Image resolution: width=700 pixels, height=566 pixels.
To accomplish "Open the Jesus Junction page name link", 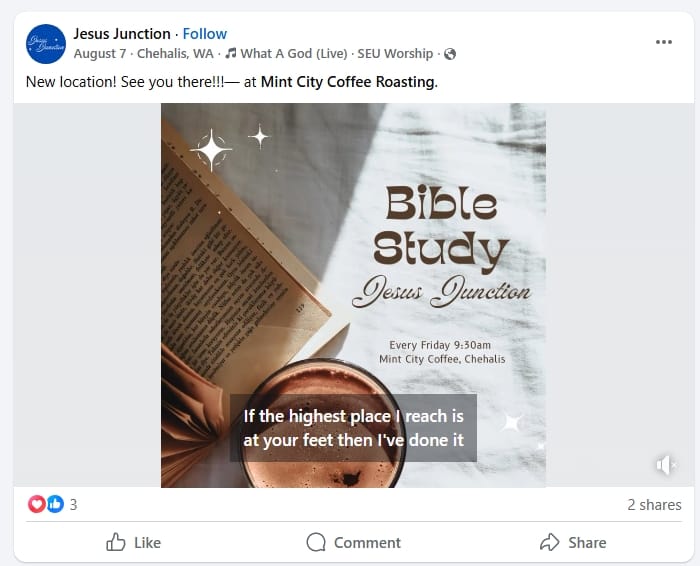I will pyautogui.click(x=121, y=34).
